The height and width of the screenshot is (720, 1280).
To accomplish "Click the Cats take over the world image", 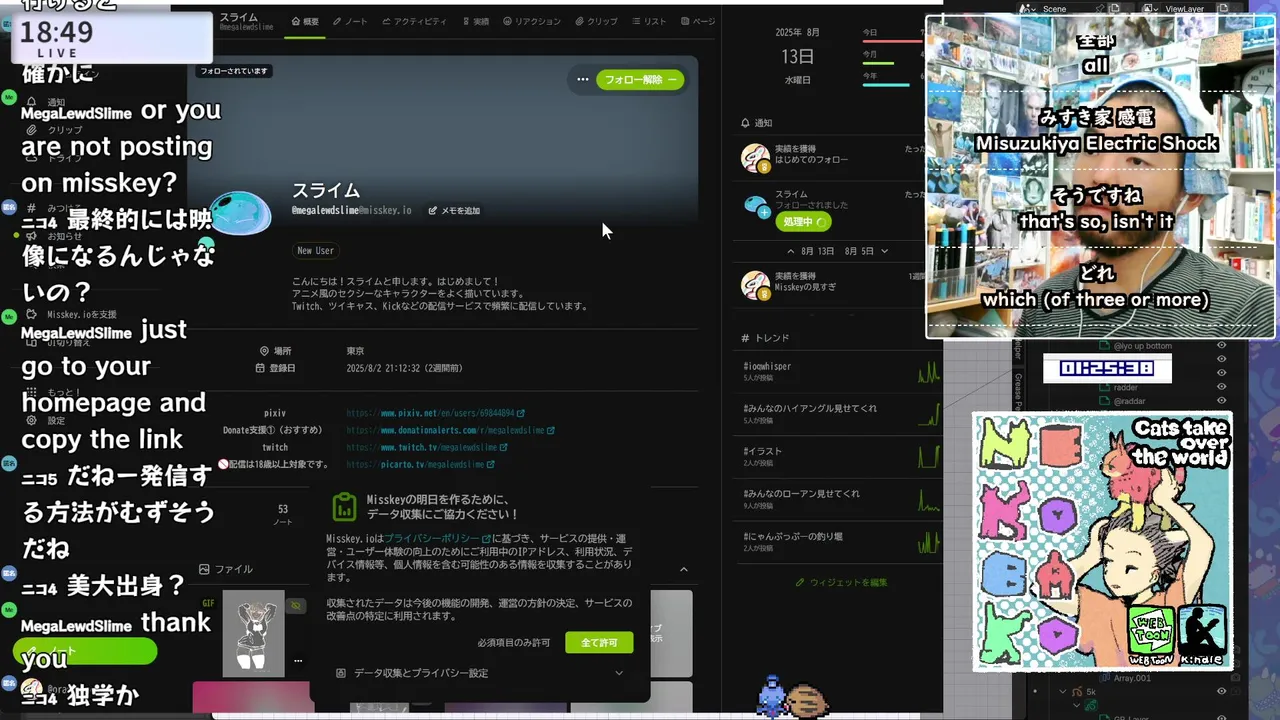I will point(1102,541).
